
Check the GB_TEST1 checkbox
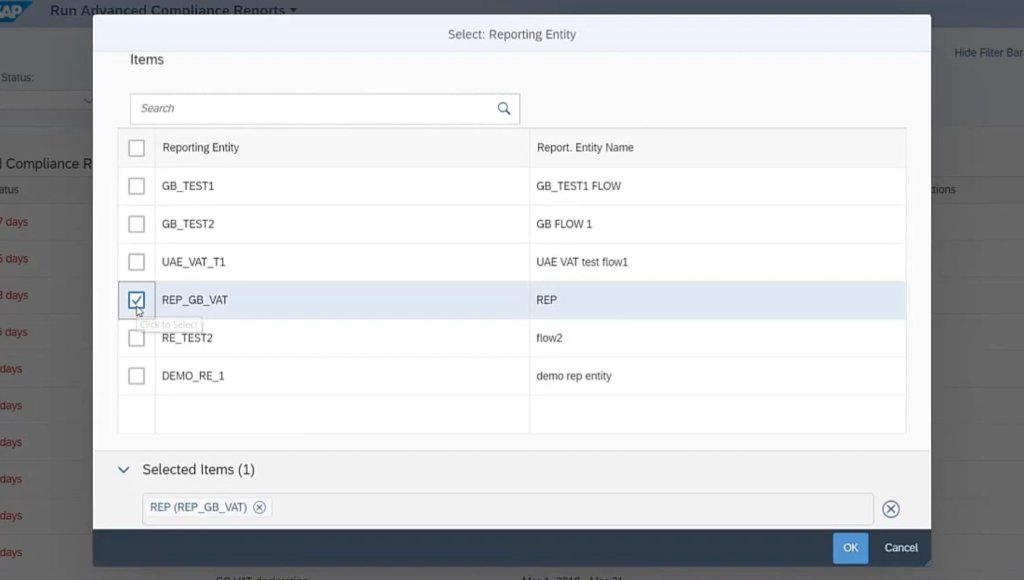[x=137, y=186]
